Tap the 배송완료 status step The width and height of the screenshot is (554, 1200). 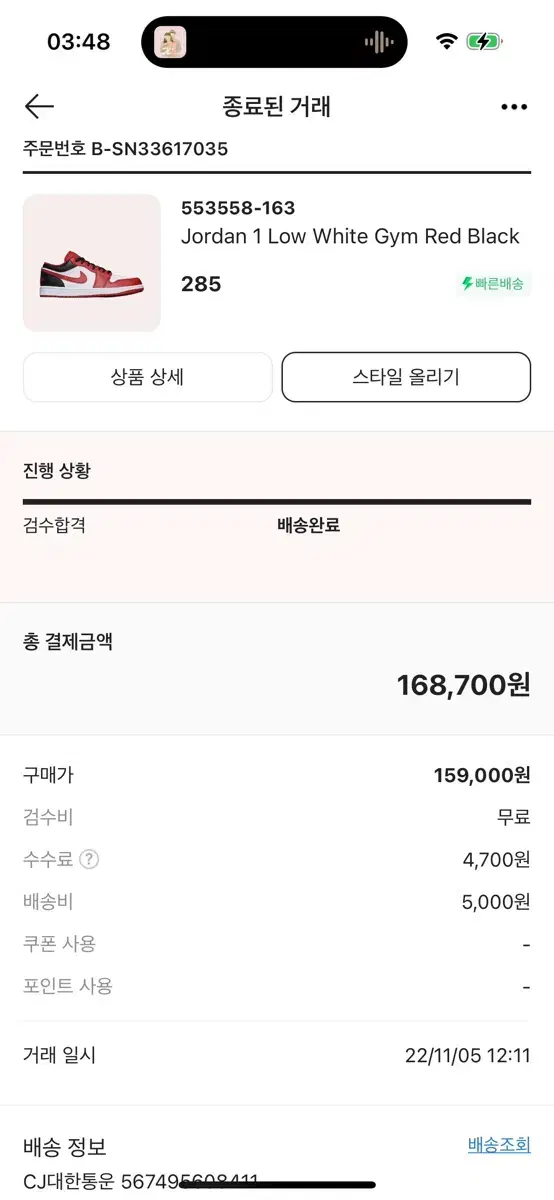click(308, 525)
